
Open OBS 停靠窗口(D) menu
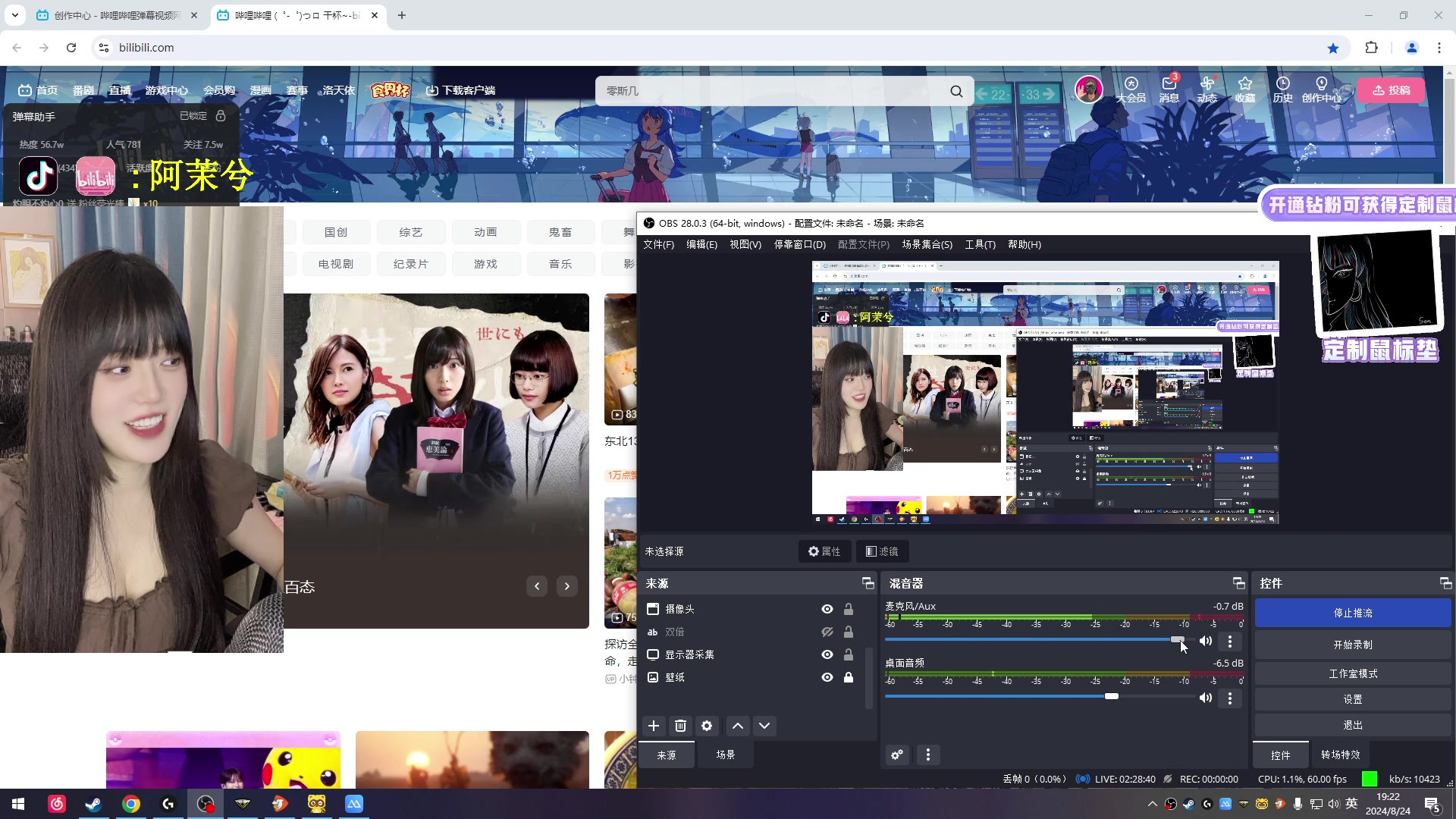pyautogui.click(x=799, y=244)
